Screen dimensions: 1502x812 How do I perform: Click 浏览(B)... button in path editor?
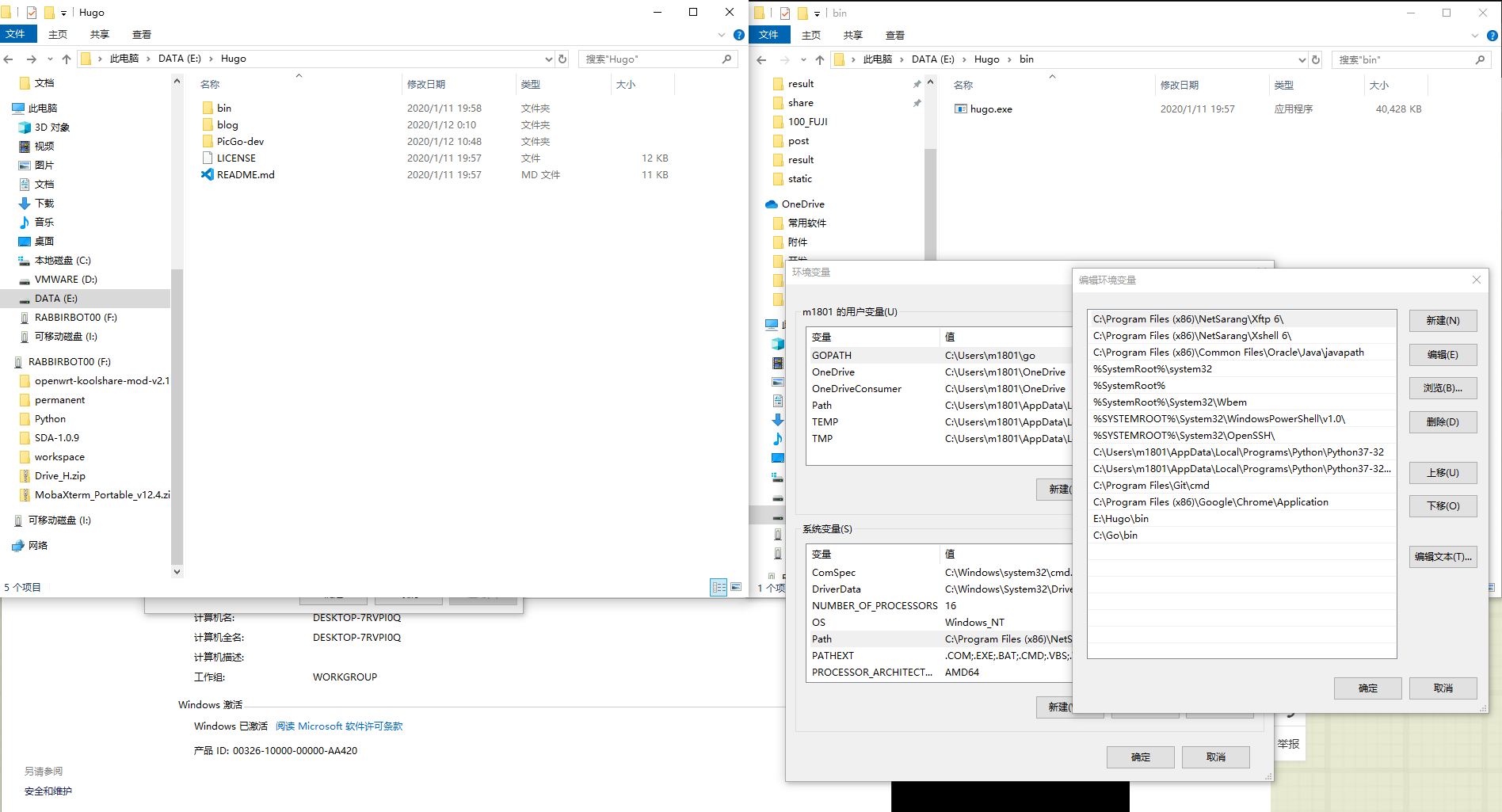(1443, 388)
